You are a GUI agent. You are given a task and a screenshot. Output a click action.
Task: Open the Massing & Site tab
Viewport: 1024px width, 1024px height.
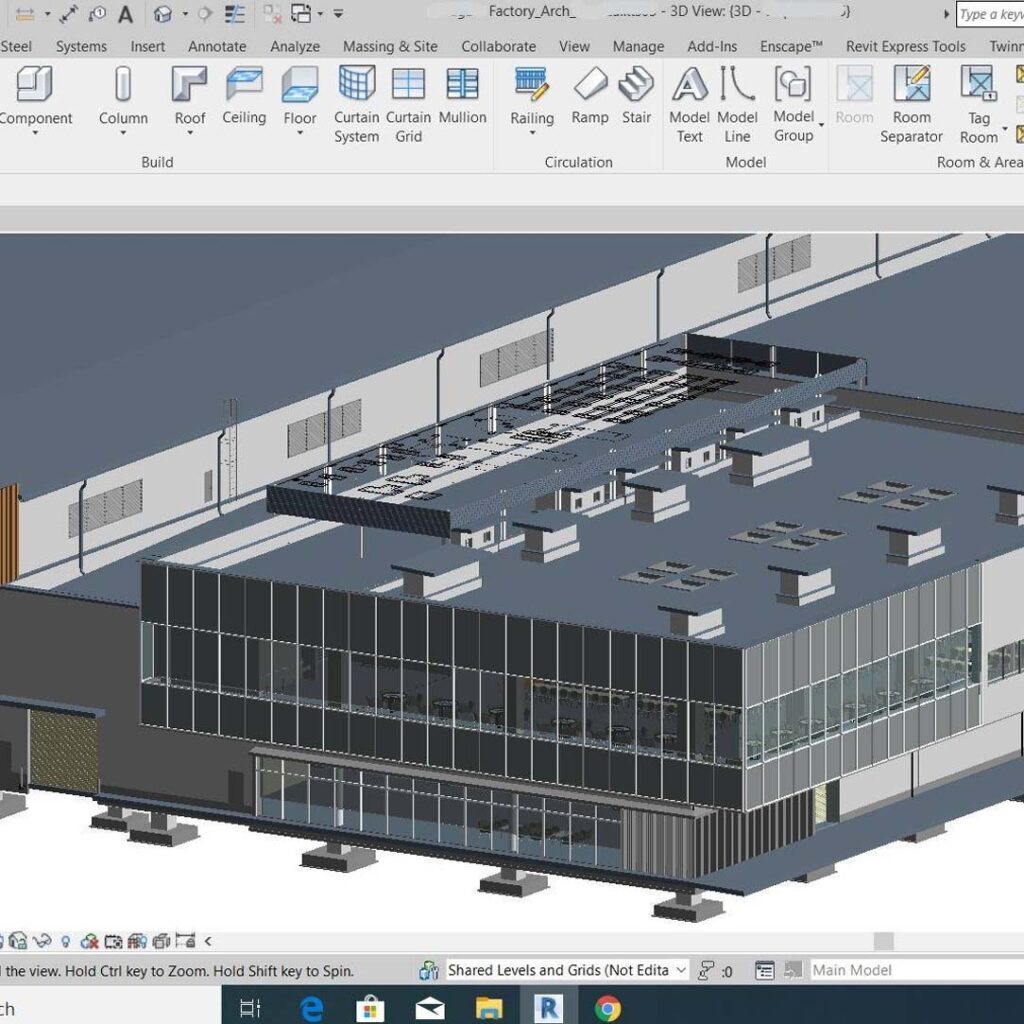coord(390,46)
